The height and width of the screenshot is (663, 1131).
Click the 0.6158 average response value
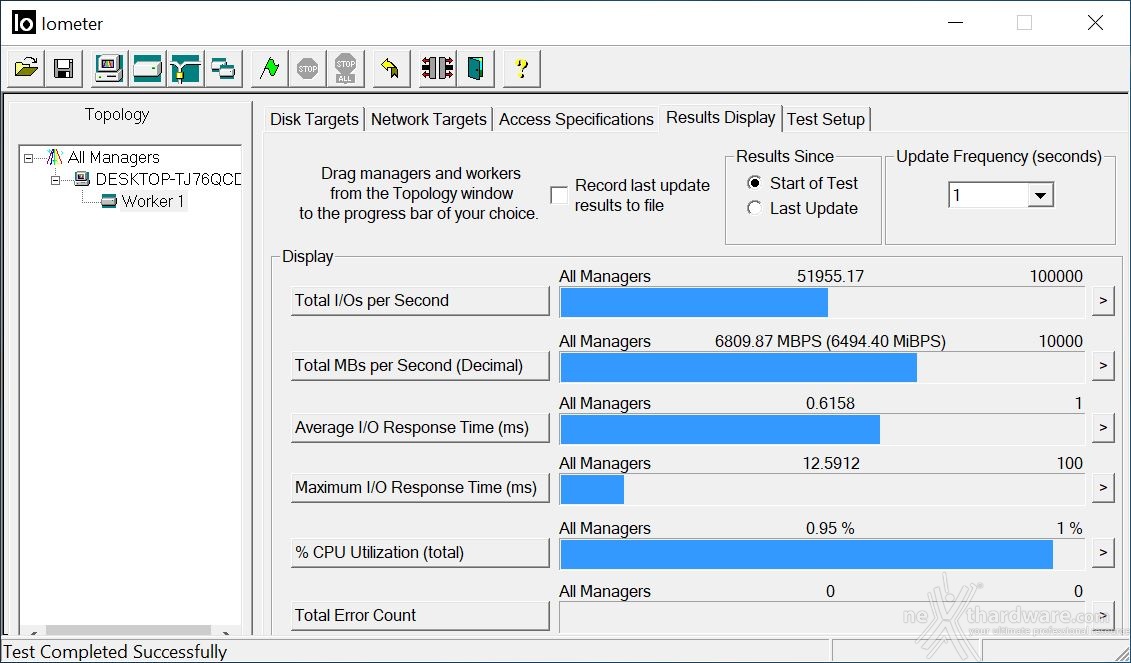830,403
